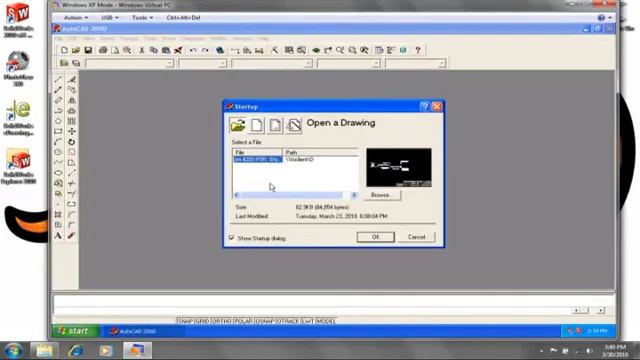Select the Polygon draw tool
The image size is (640, 360).
click(x=58, y=121)
